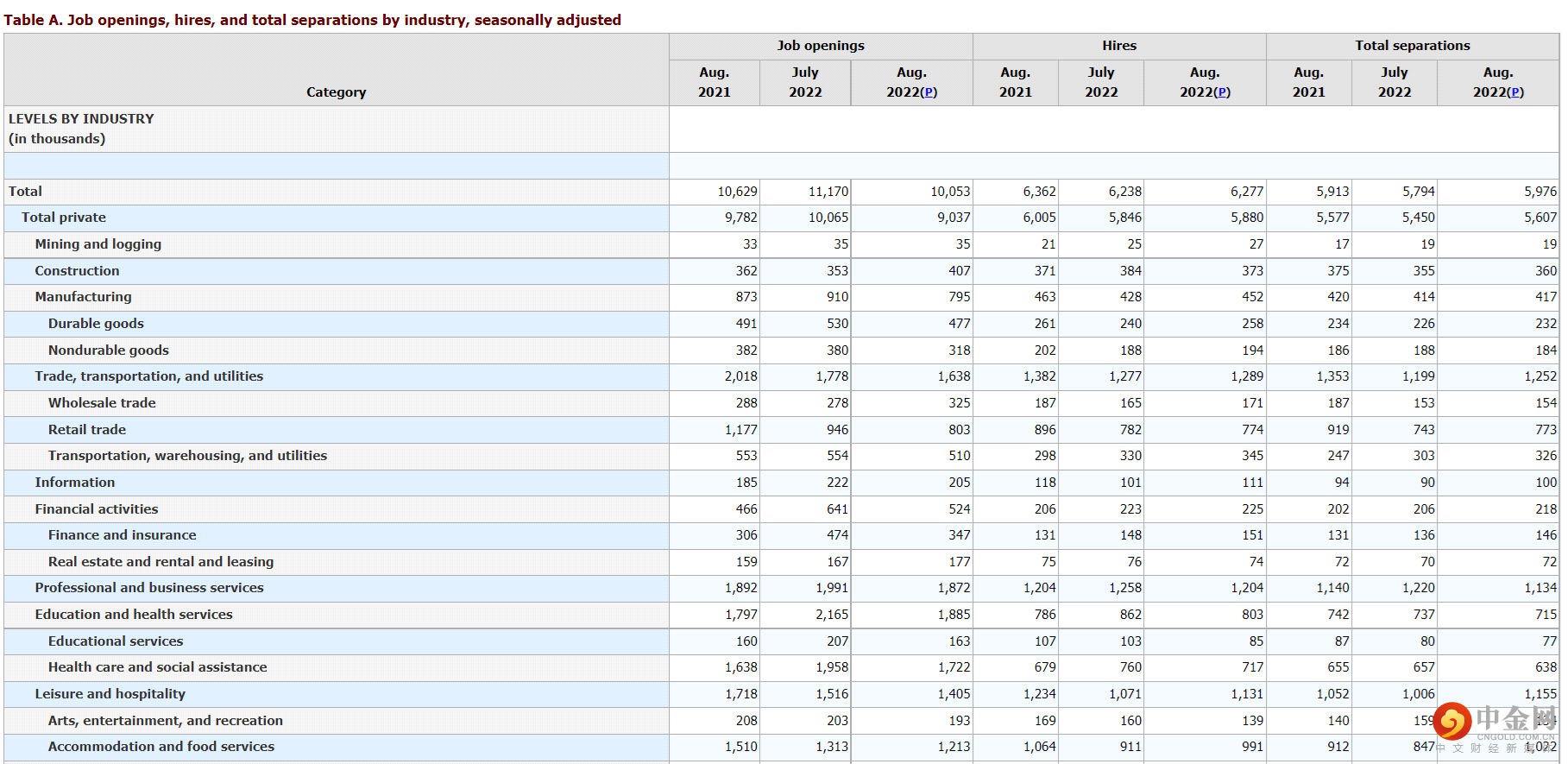Select the 'LEVELS BY INDUSTRY' heading text
This screenshot has width=1568, height=764.
click(81, 119)
